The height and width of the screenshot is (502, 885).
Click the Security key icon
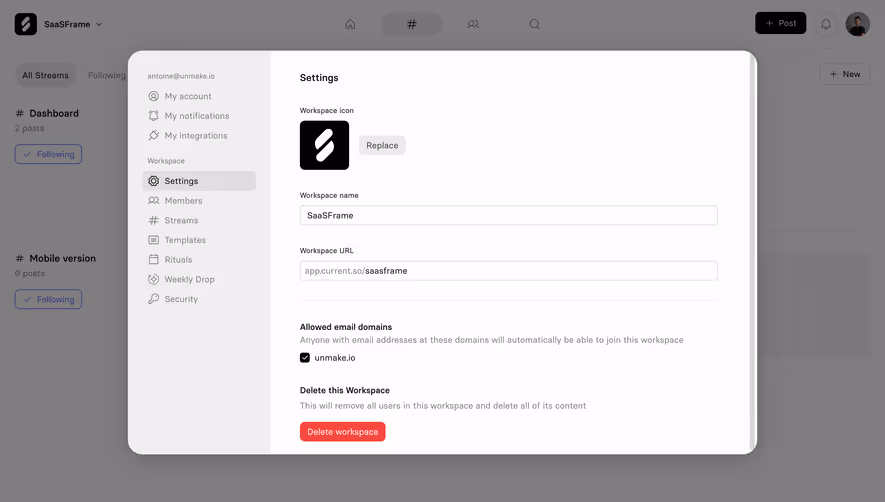pos(154,299)
